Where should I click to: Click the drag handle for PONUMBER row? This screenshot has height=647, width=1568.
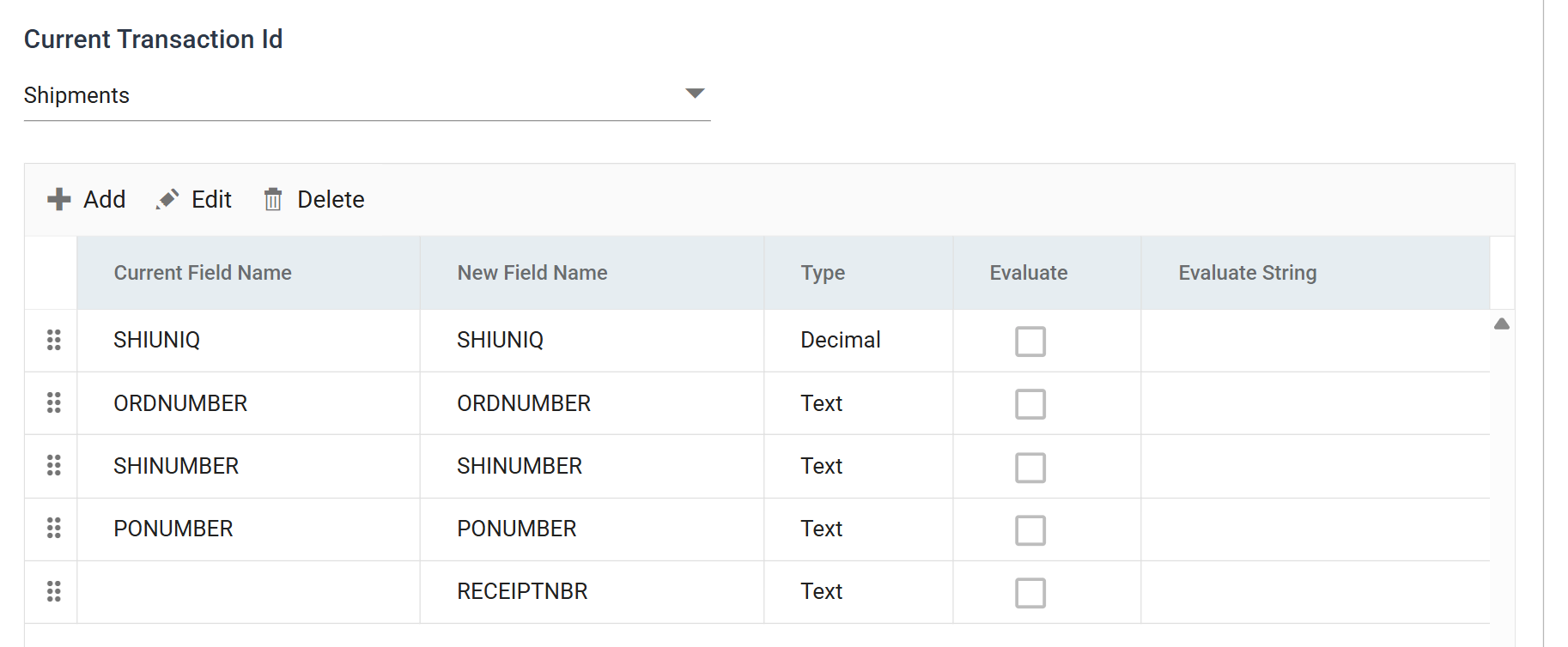[x=53, y=528]
